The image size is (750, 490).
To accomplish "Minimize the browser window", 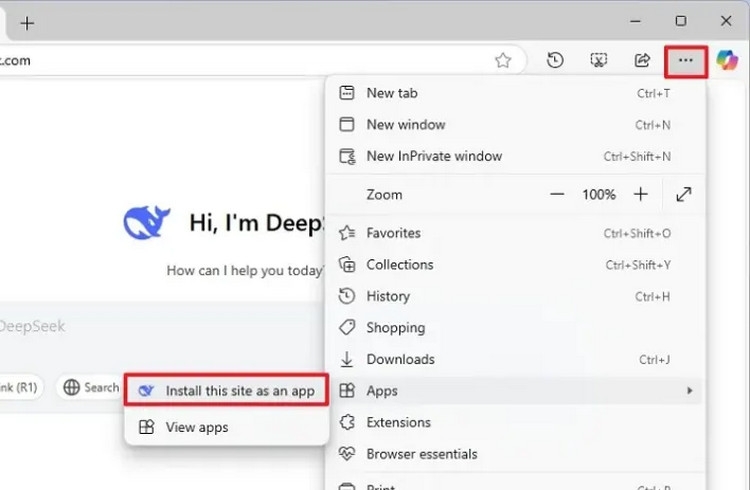I will pyautogui.click(x=635, y=21).
